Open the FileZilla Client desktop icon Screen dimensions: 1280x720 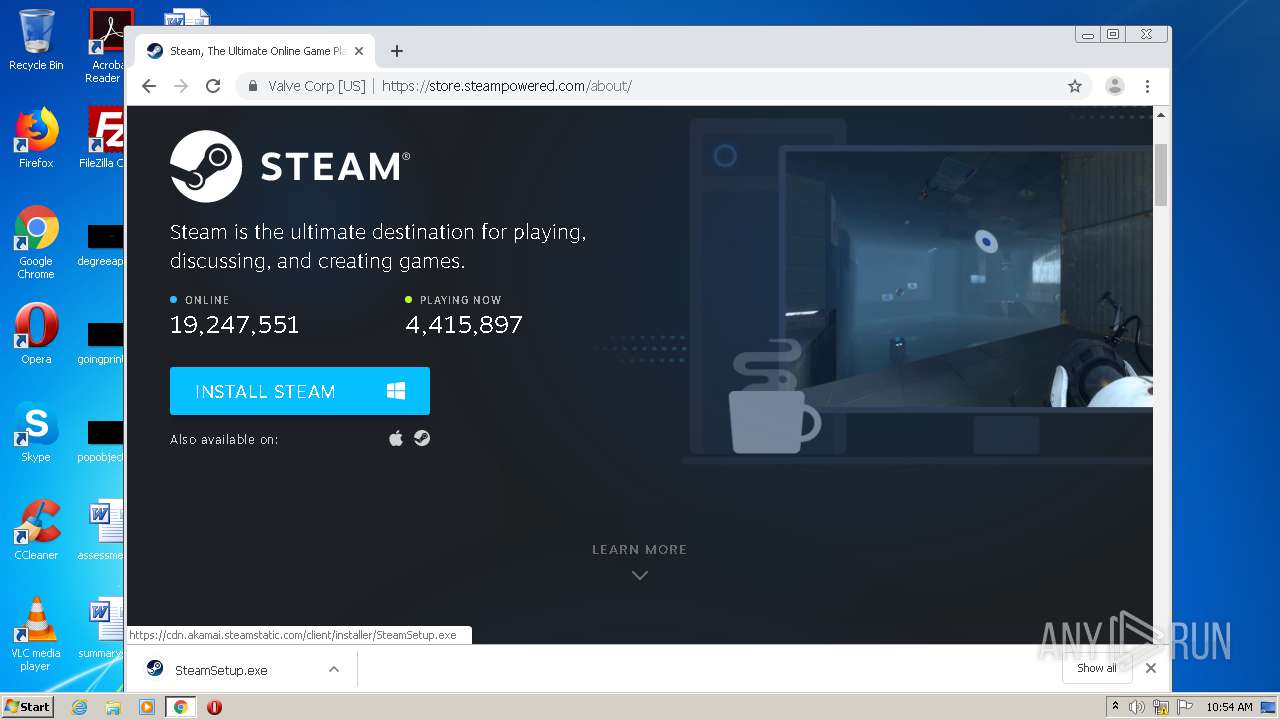(x=103, y=138)
